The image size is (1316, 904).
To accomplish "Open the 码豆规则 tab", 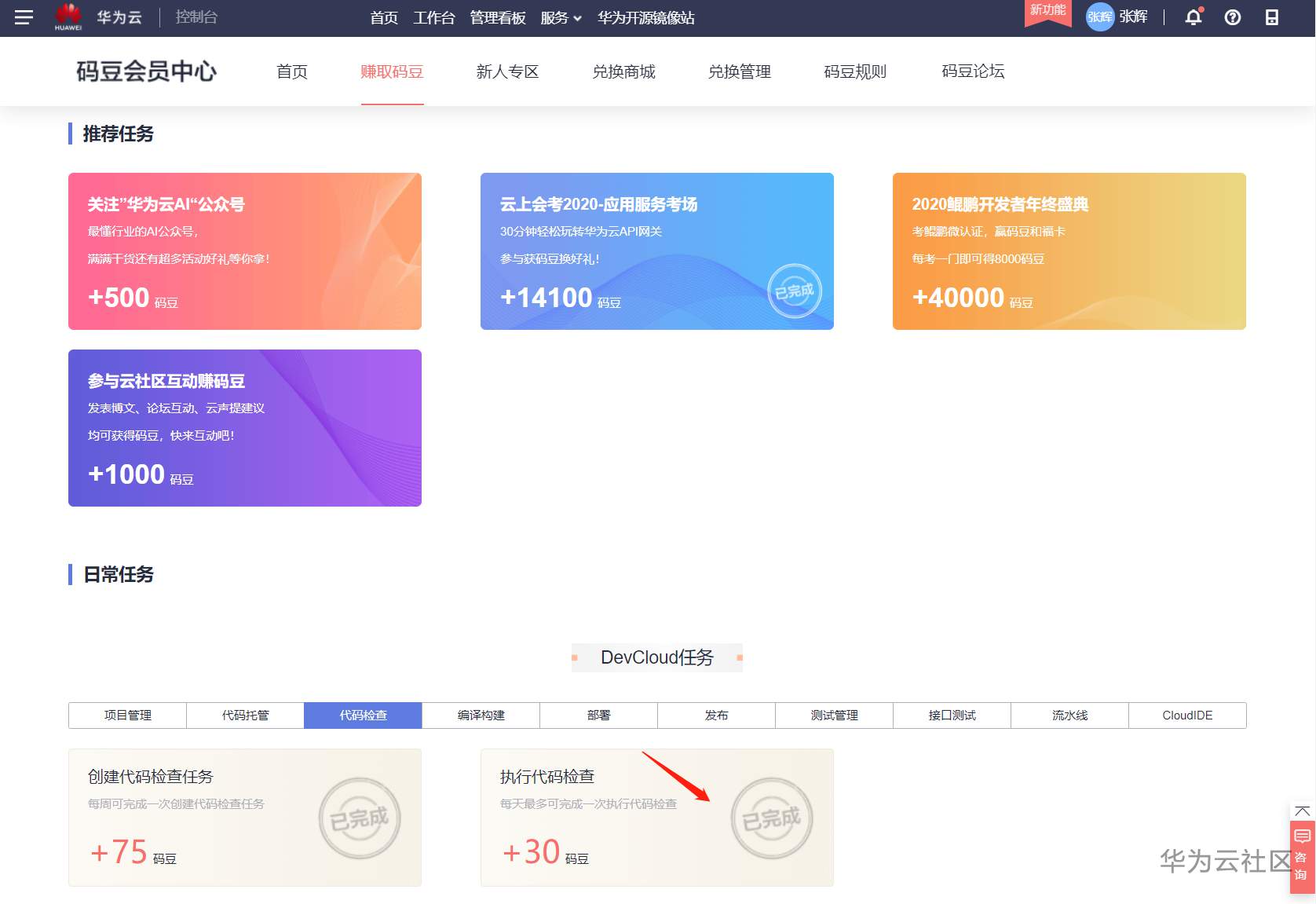I will (855, 71).
